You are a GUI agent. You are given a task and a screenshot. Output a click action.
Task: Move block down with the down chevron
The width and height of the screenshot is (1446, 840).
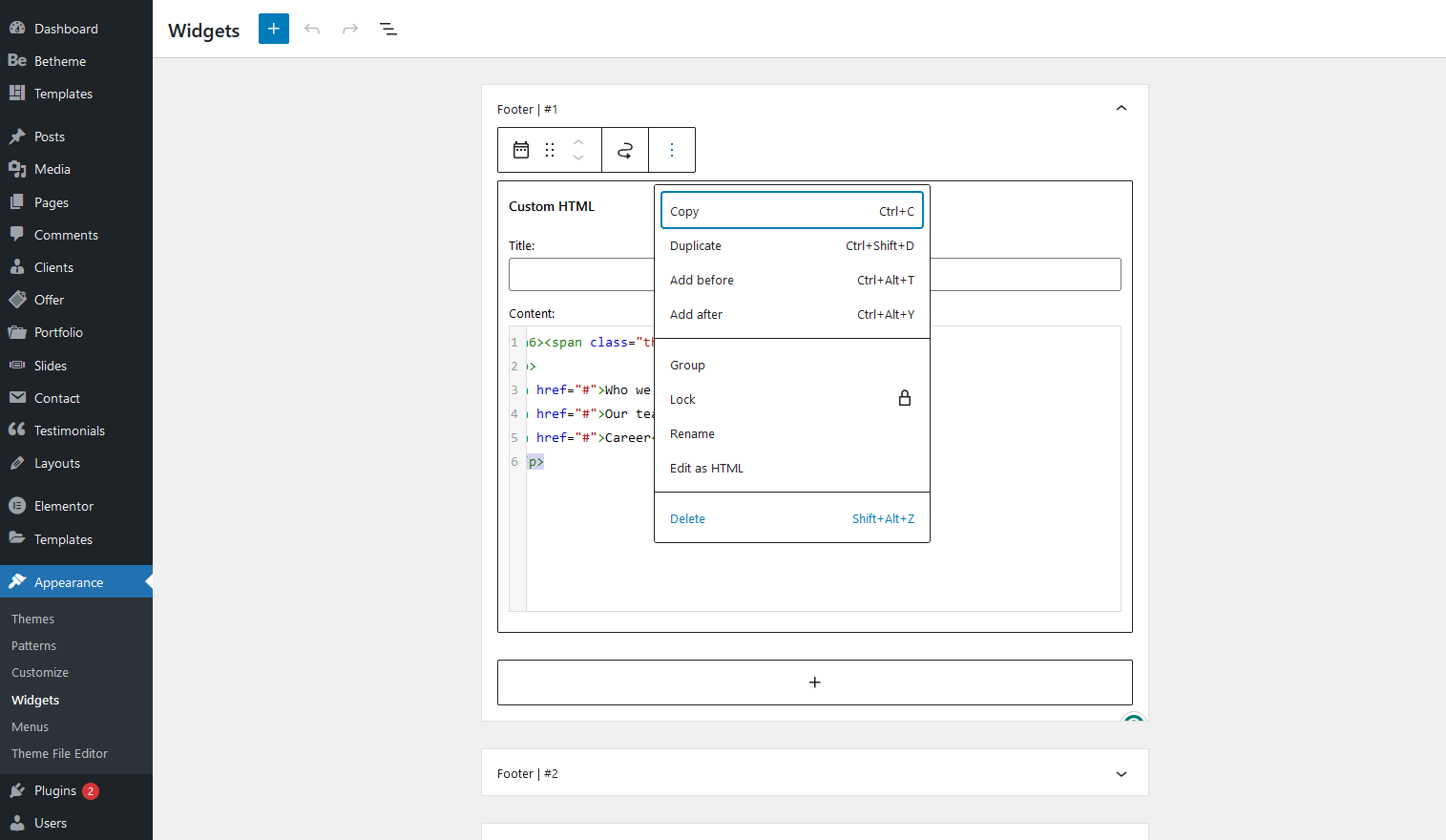tap(578, 158)
